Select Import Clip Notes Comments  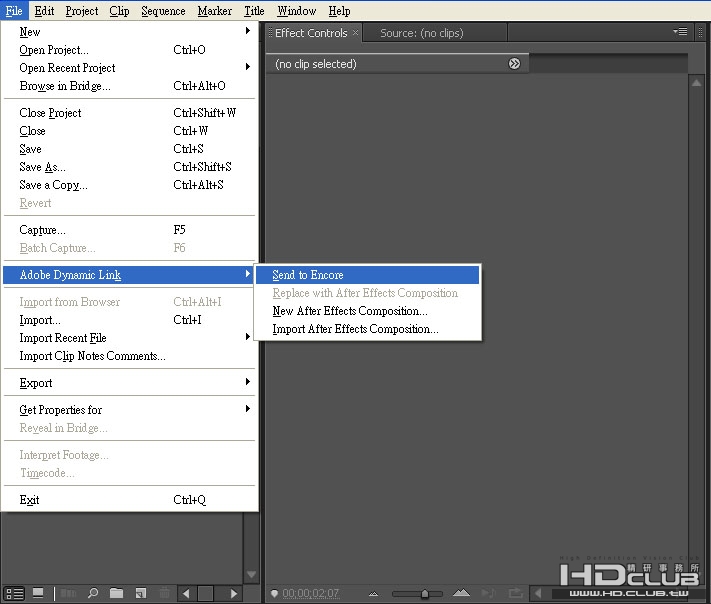[x=129, y=356]
